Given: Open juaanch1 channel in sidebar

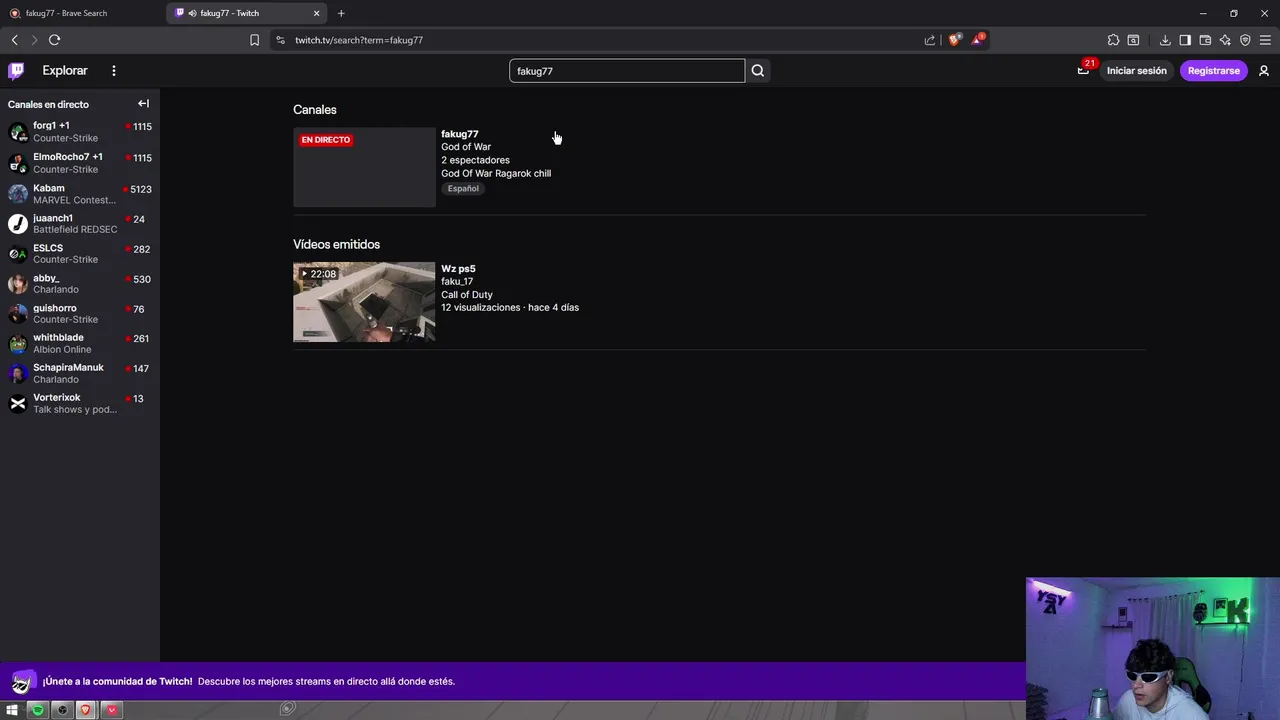Looking at the screenshot, I should click(x=80, y=224).
